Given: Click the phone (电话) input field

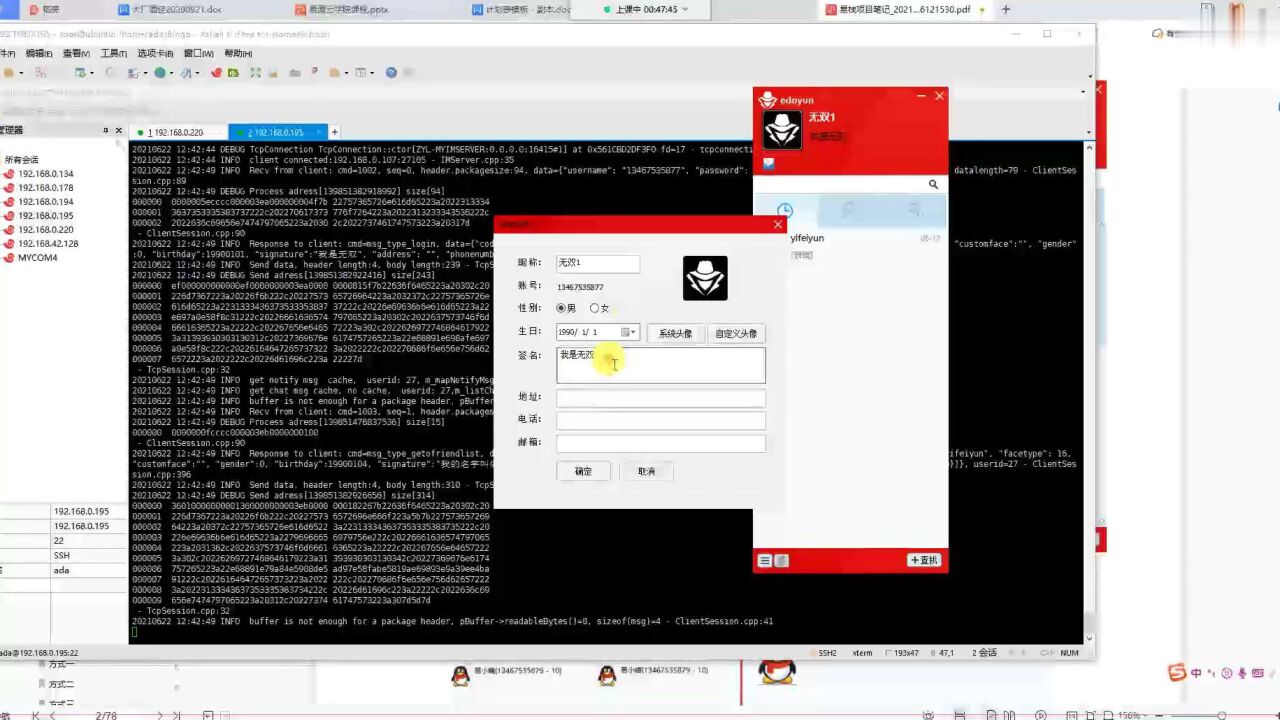Looking at the screenshot, I should [660, 420].
